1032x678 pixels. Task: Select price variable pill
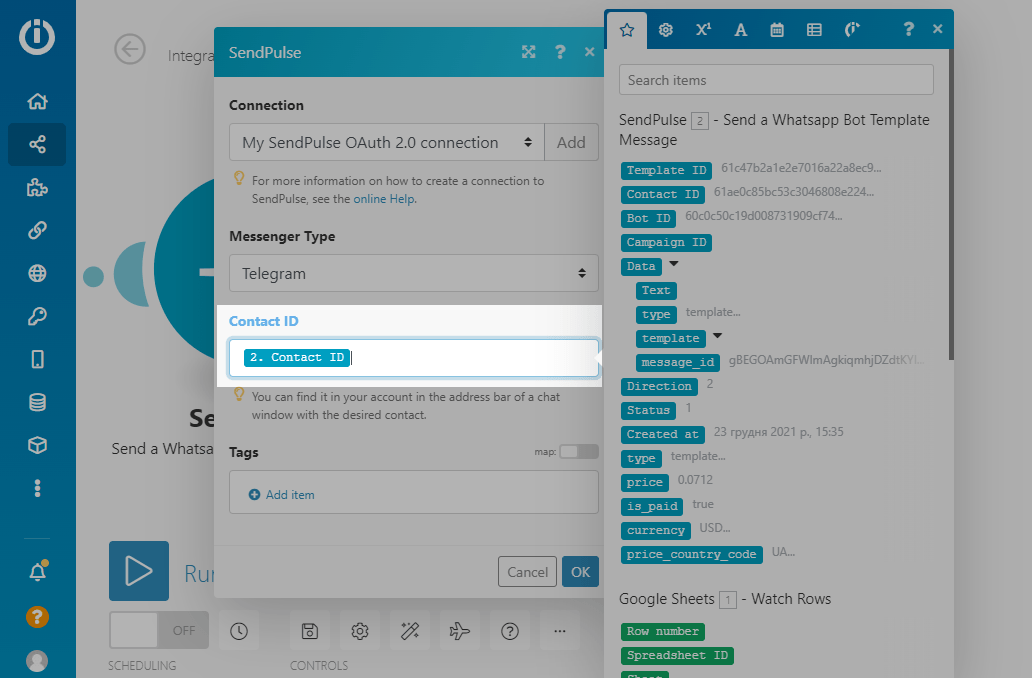644,482
